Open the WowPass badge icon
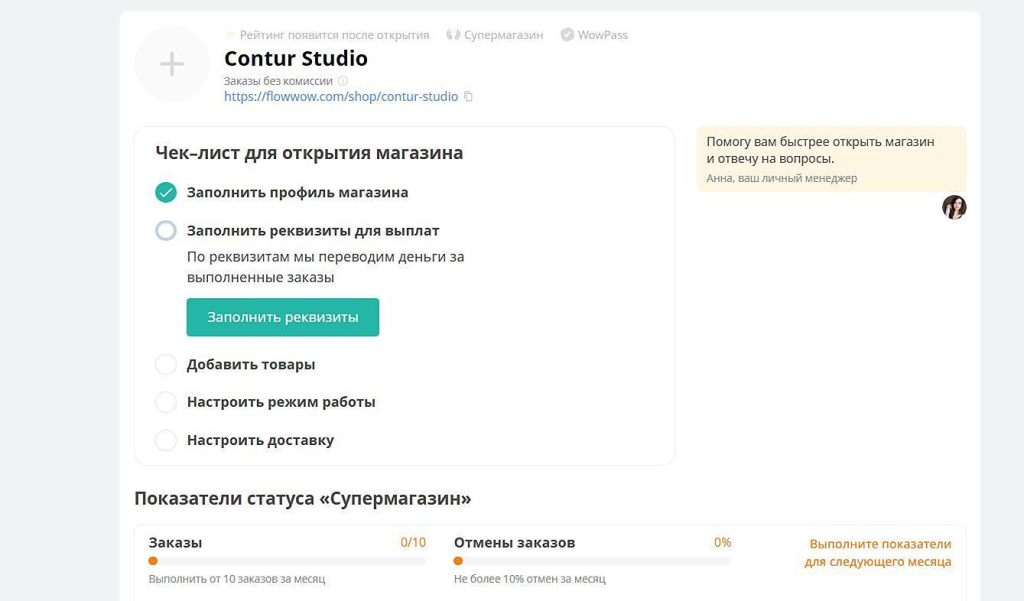The height and width of the screenshot is (601, 1024). pyautogui.click(x=565, y=34)
